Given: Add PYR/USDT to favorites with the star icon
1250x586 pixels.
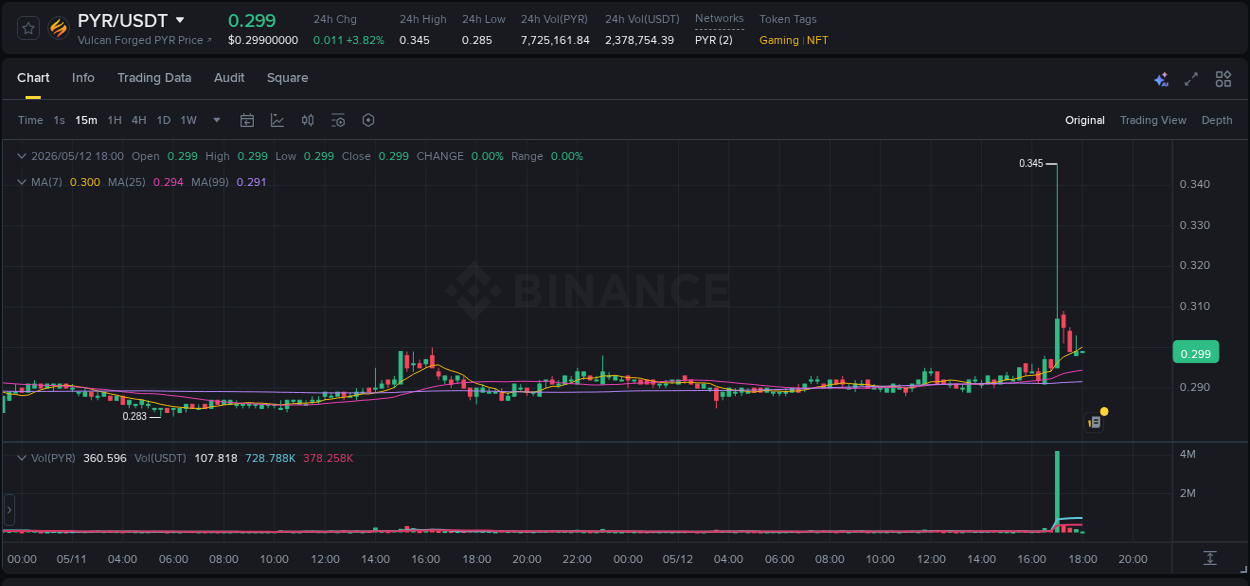Looking at the screenshot, I should click(x=28, y=28).
